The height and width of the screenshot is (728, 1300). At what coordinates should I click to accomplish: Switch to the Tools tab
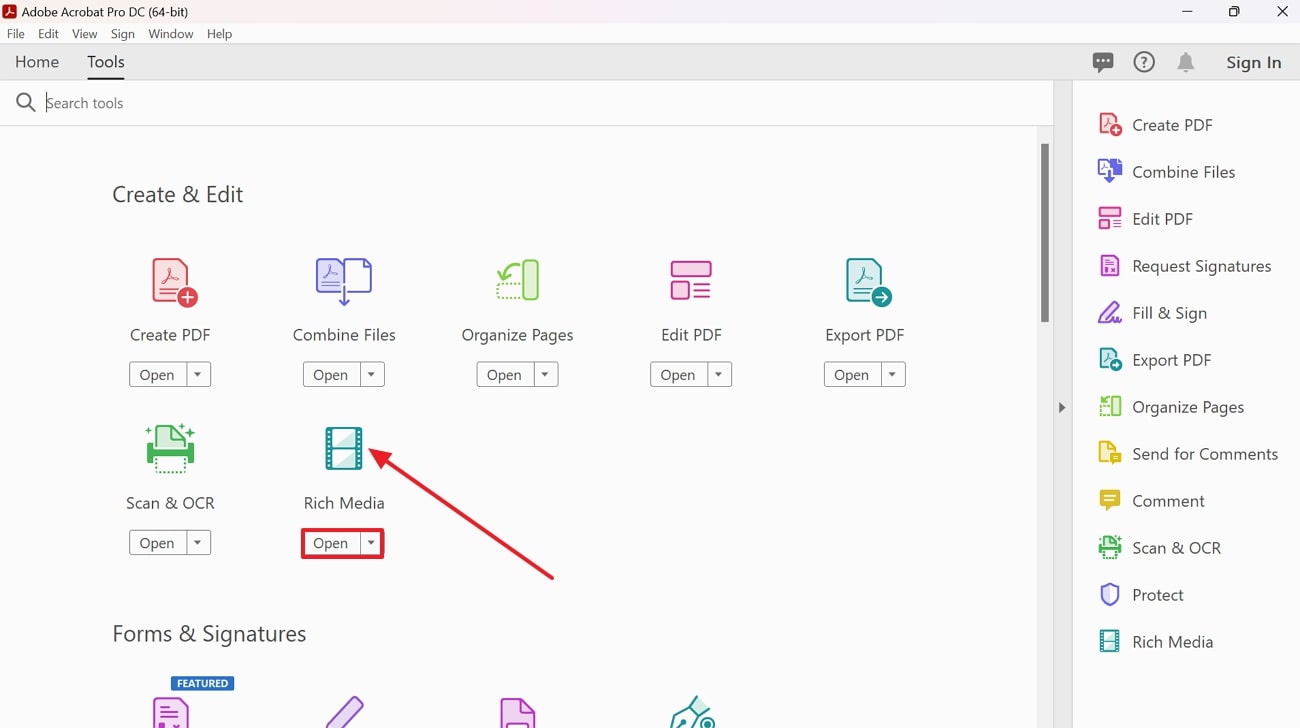point(106,62)
